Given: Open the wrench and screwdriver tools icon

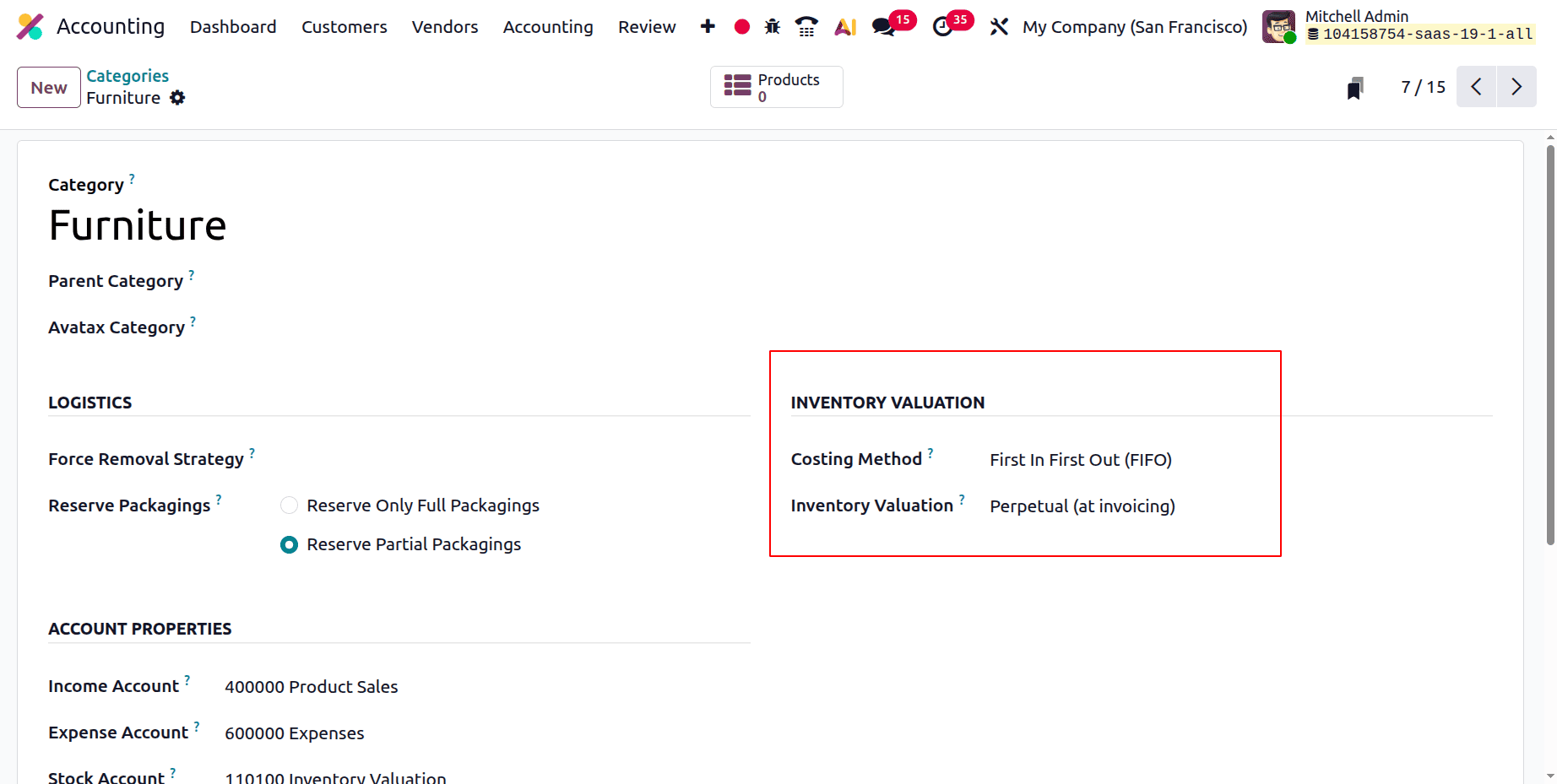Looking at the screenshot, I should (1000, 27).
